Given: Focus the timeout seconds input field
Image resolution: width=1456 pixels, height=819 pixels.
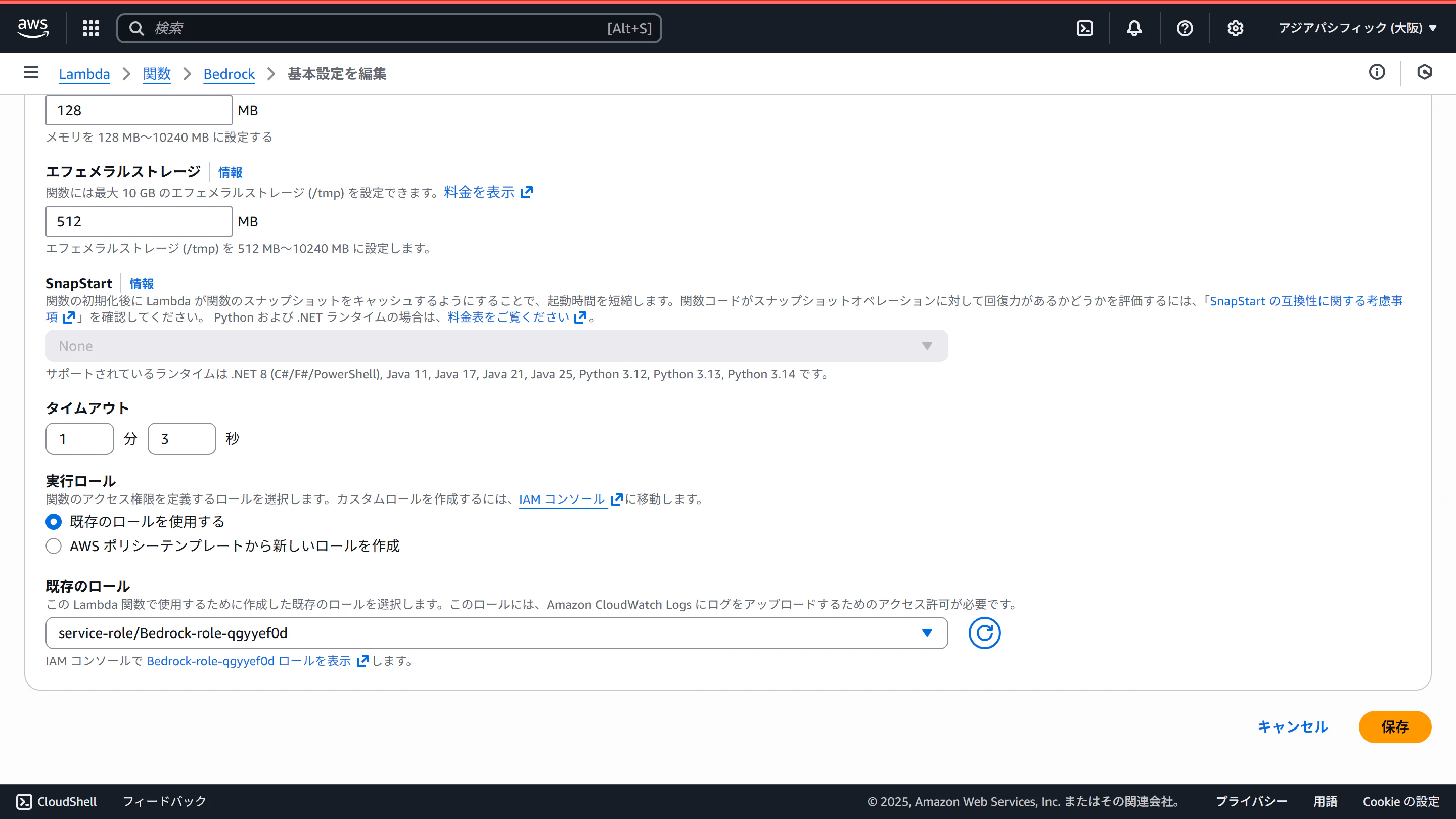Looking at the screenshot, I should (x=181, y=439).
